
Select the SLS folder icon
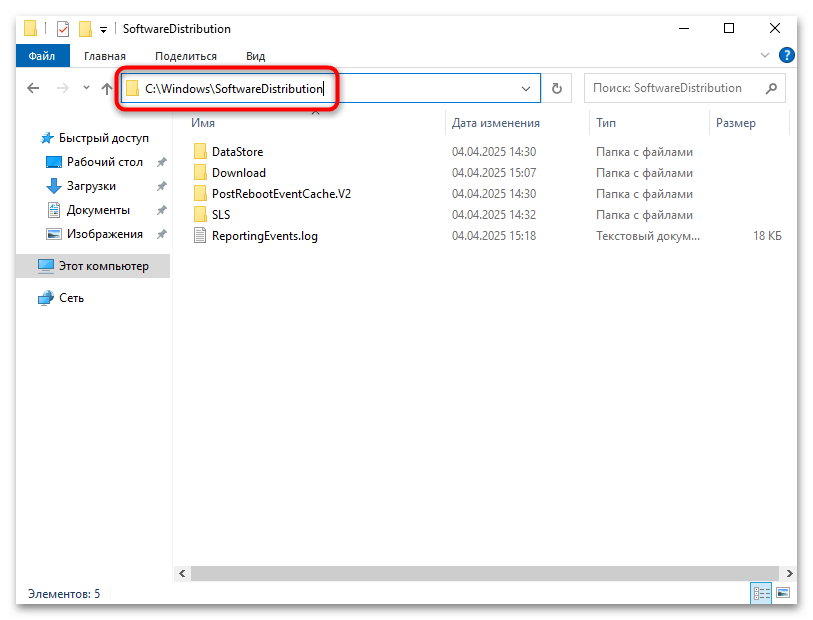point(200,215)
